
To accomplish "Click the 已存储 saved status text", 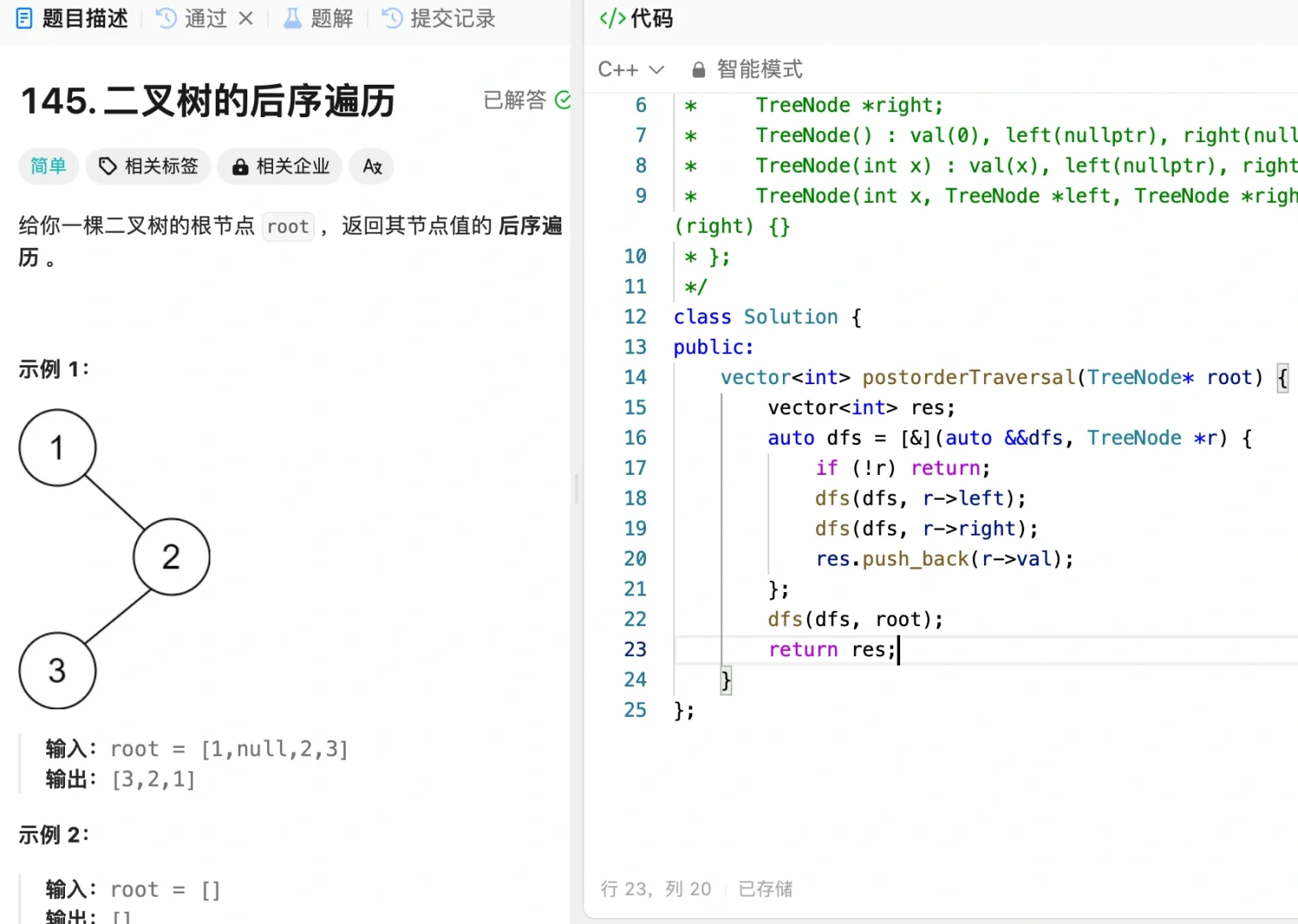I will point(766,889).
